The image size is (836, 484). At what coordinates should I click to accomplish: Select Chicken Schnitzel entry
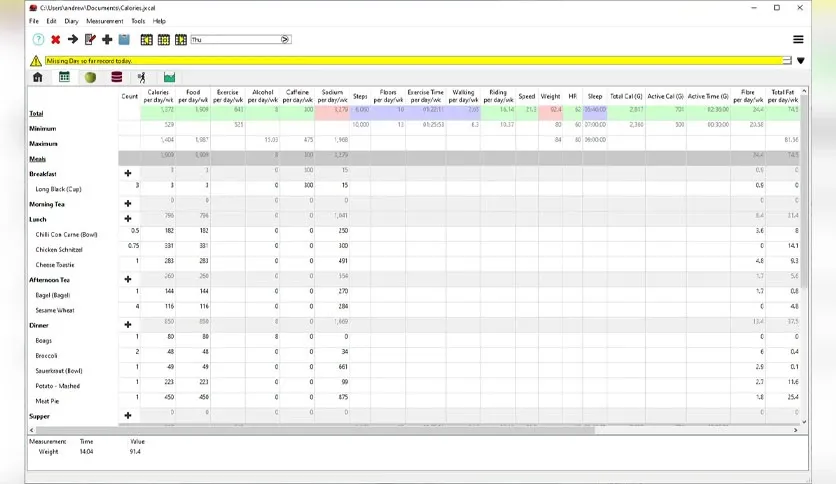pyautogui.click(x=59, y=249)
